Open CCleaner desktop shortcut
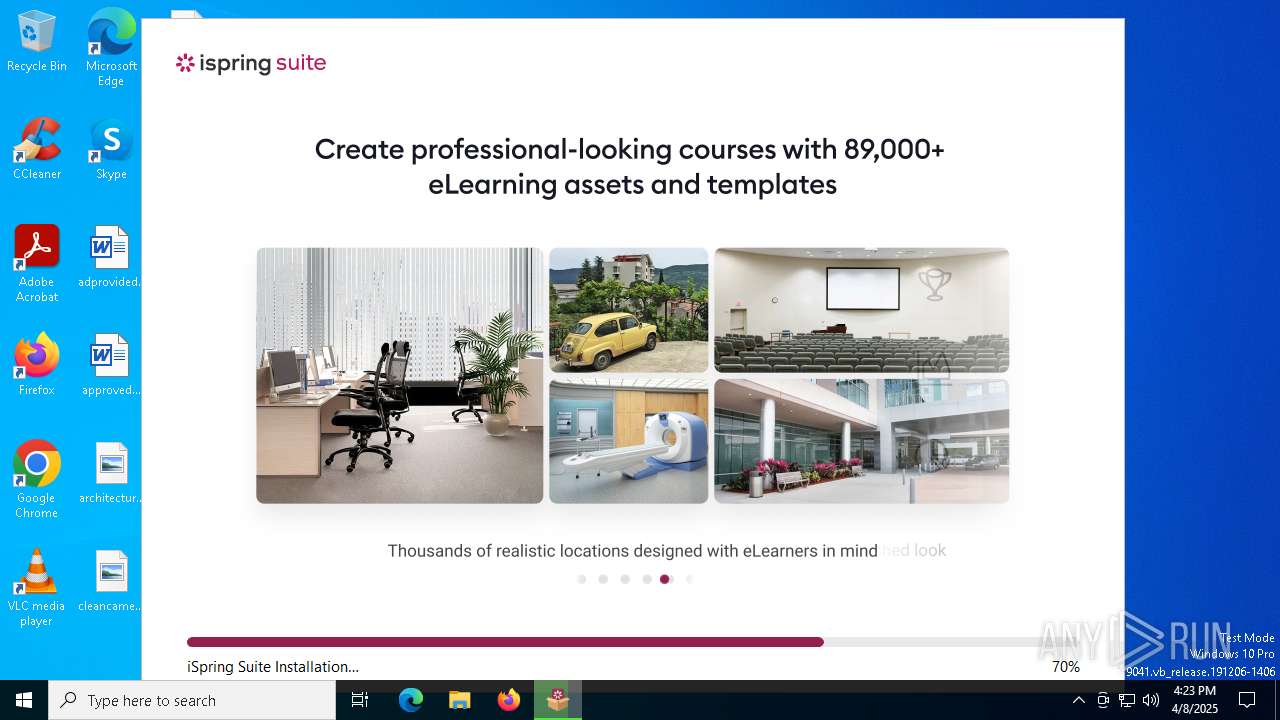The width and height of the screenshot is (1280, 720). pos(37,150)
